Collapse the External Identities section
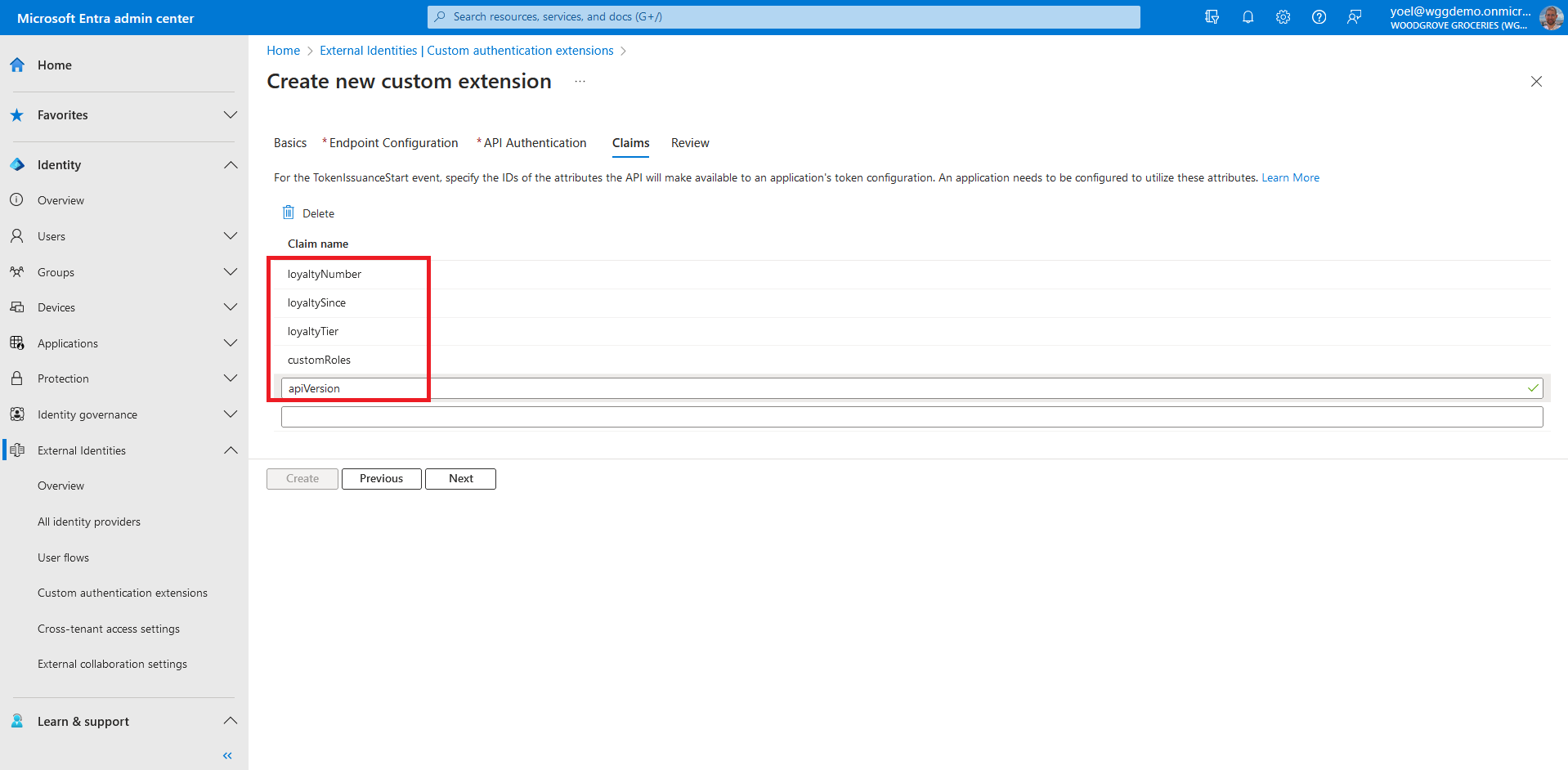Screen dimensions: 1568x770 point(231,450)
